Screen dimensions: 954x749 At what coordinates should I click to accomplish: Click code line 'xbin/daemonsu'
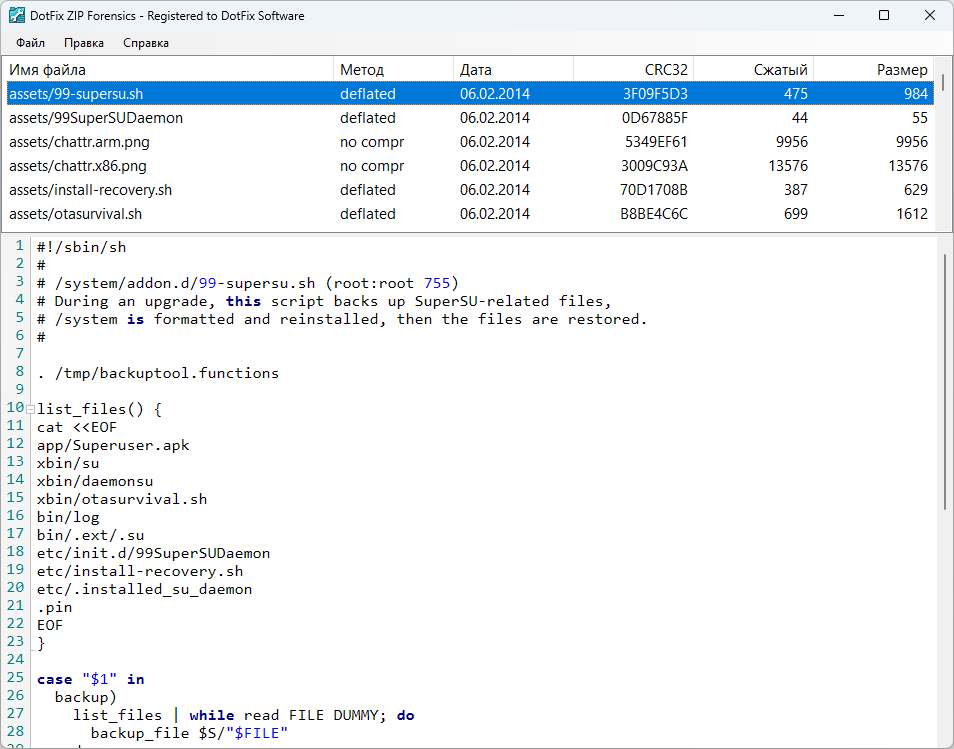tap(95, 481)
